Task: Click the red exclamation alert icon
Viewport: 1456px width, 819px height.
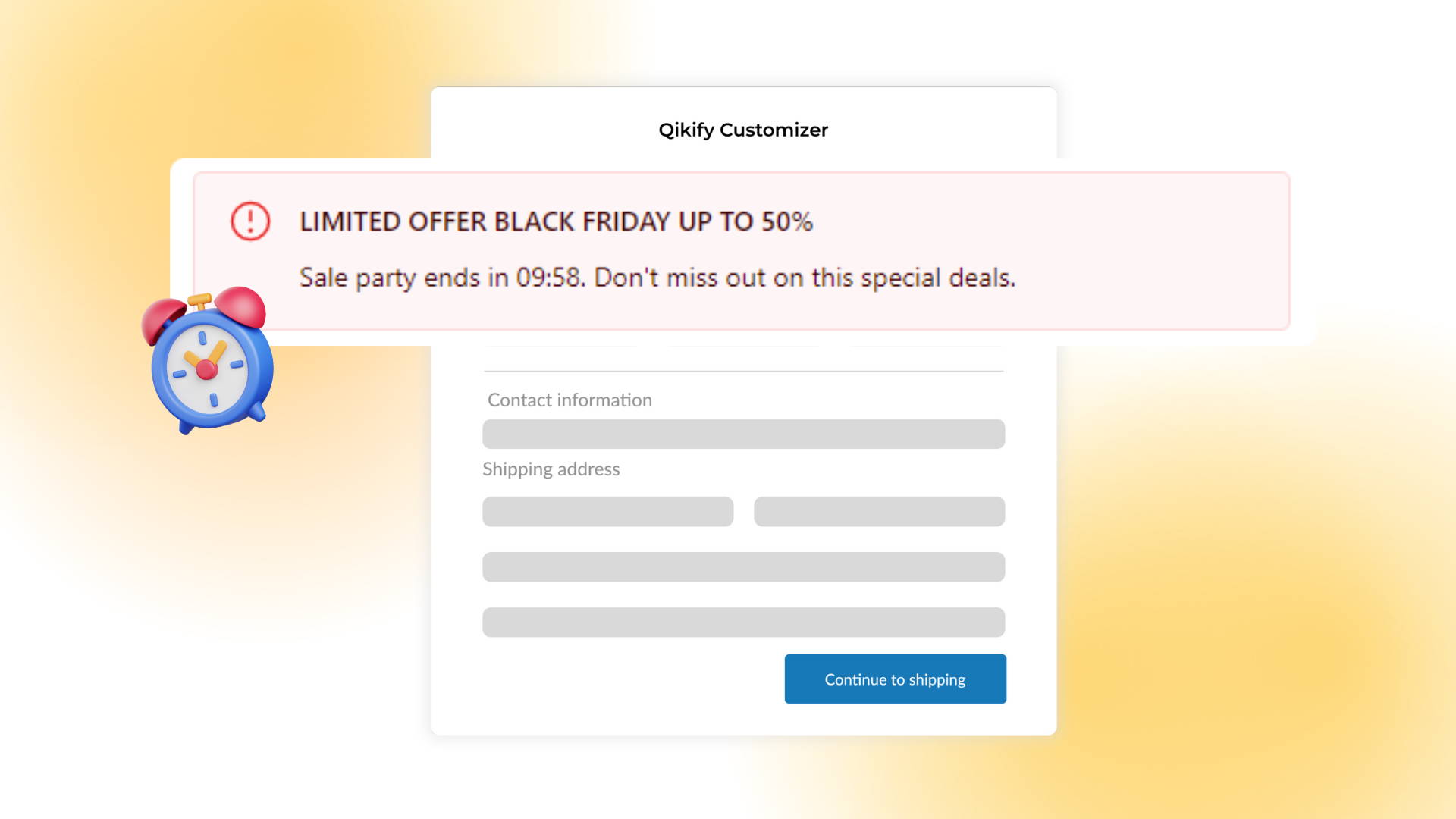Action: (250, 221)
